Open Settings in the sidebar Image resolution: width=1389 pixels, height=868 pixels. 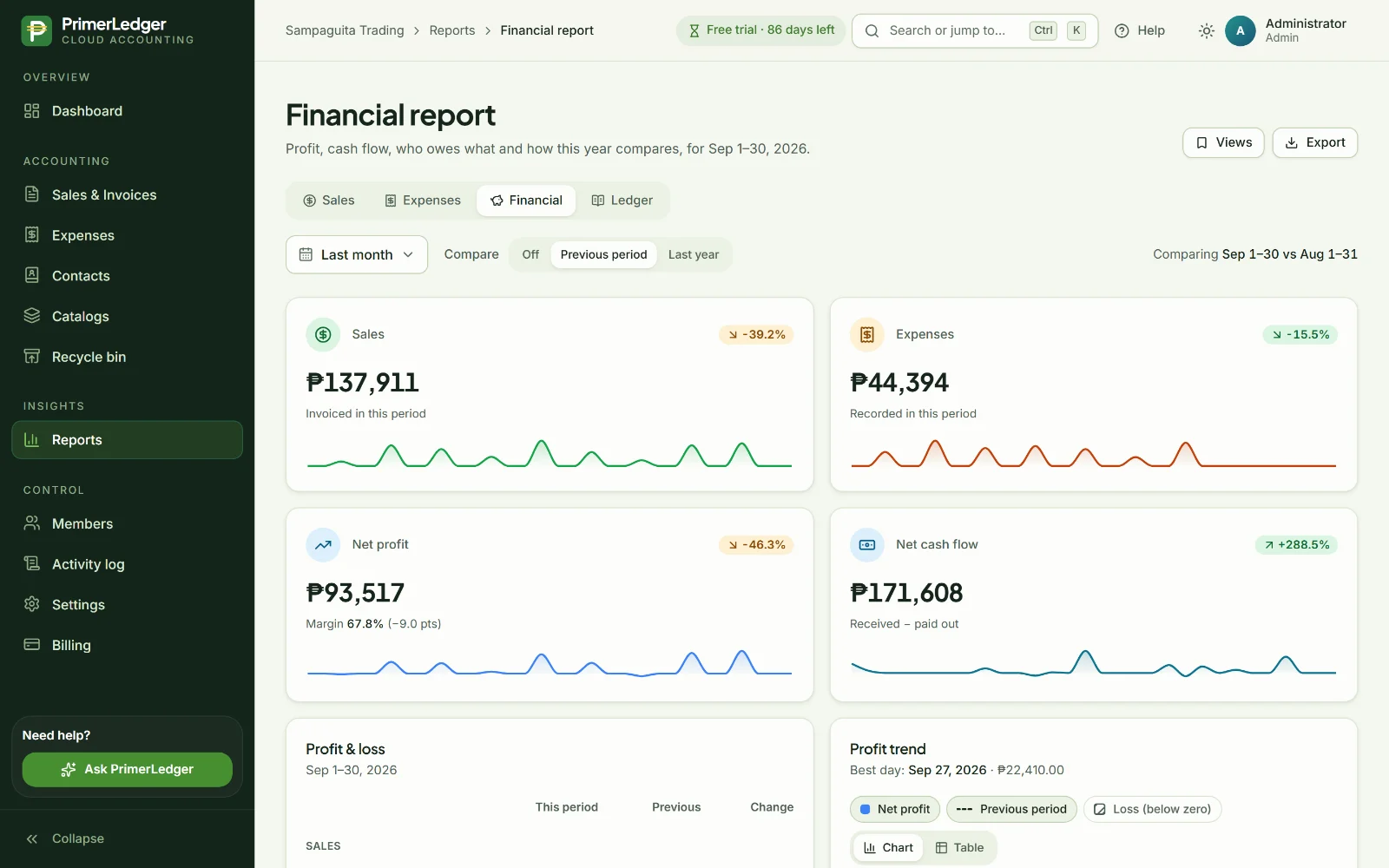pos(127,605)
